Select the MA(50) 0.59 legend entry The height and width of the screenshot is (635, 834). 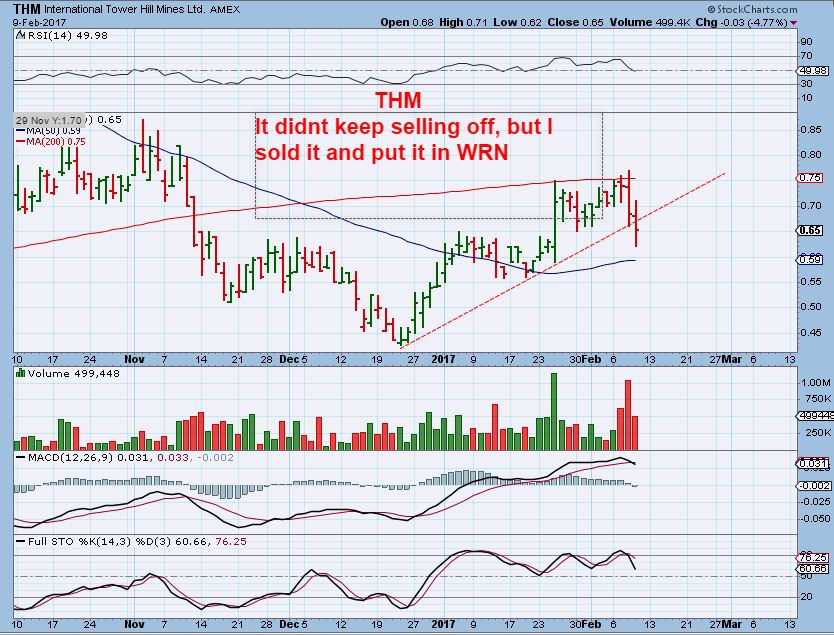point(48,131)
